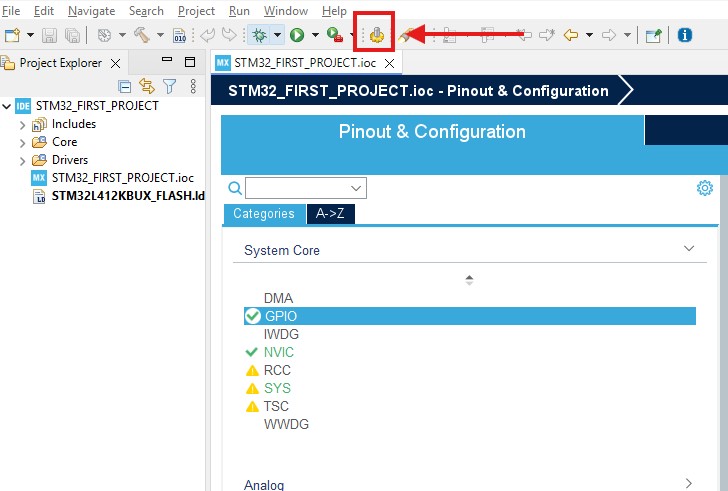Click the binary 010 file icon
The image size is (728, 491).
[x=179, y=35]
